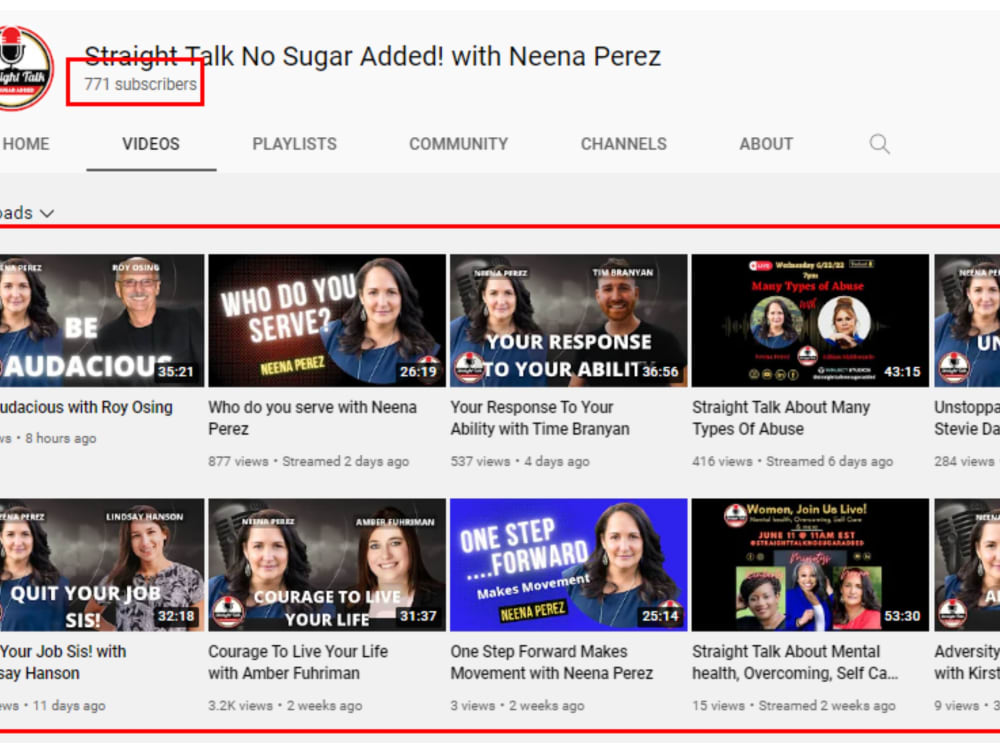Open the PLAYLISTS tab
Viewport: 1000px width, 750px height.
(x=295, y=144)
